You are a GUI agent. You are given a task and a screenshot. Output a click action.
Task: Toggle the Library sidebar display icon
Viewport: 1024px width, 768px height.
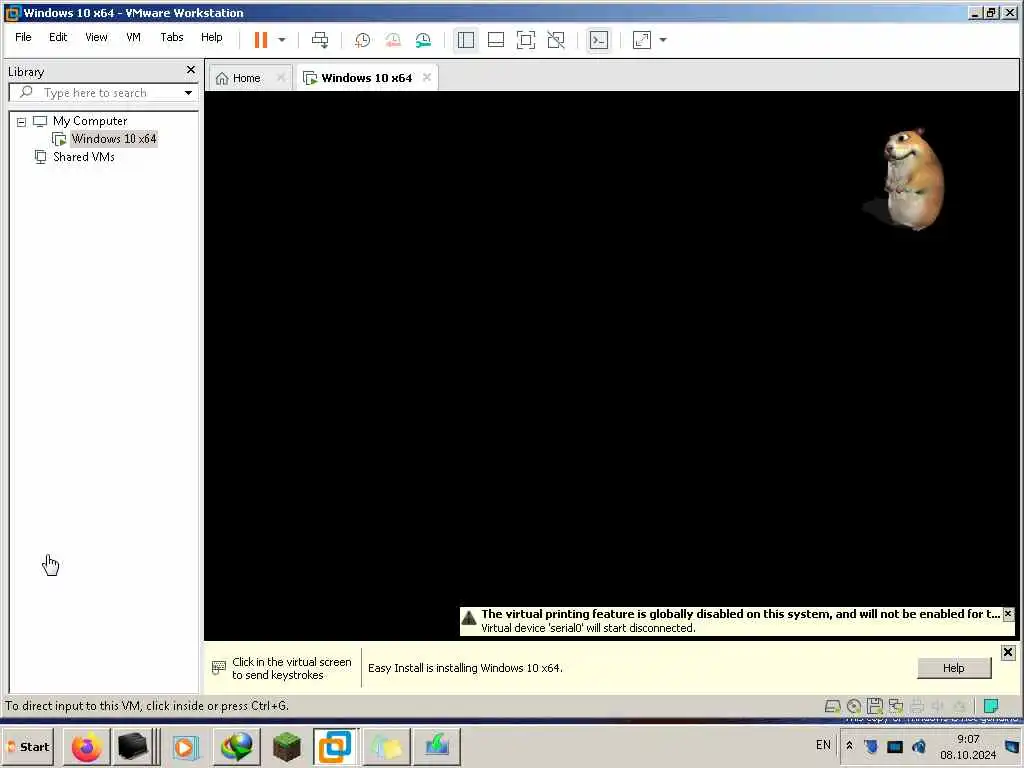(466, 40)
